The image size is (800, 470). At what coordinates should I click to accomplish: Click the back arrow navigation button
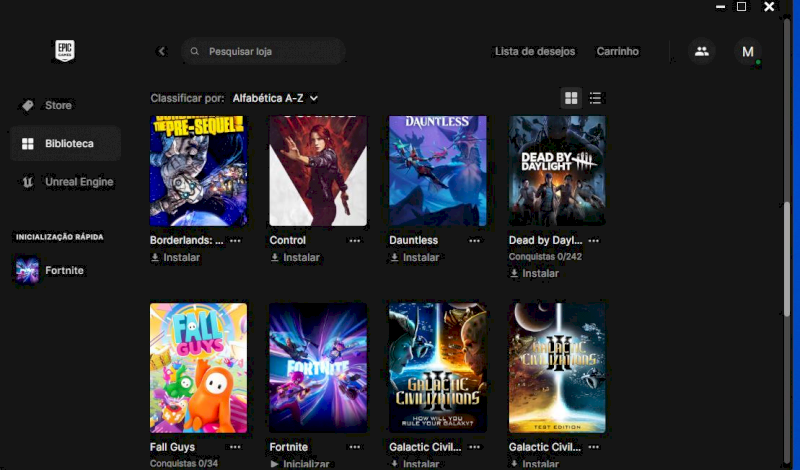(x=162, y=51)
